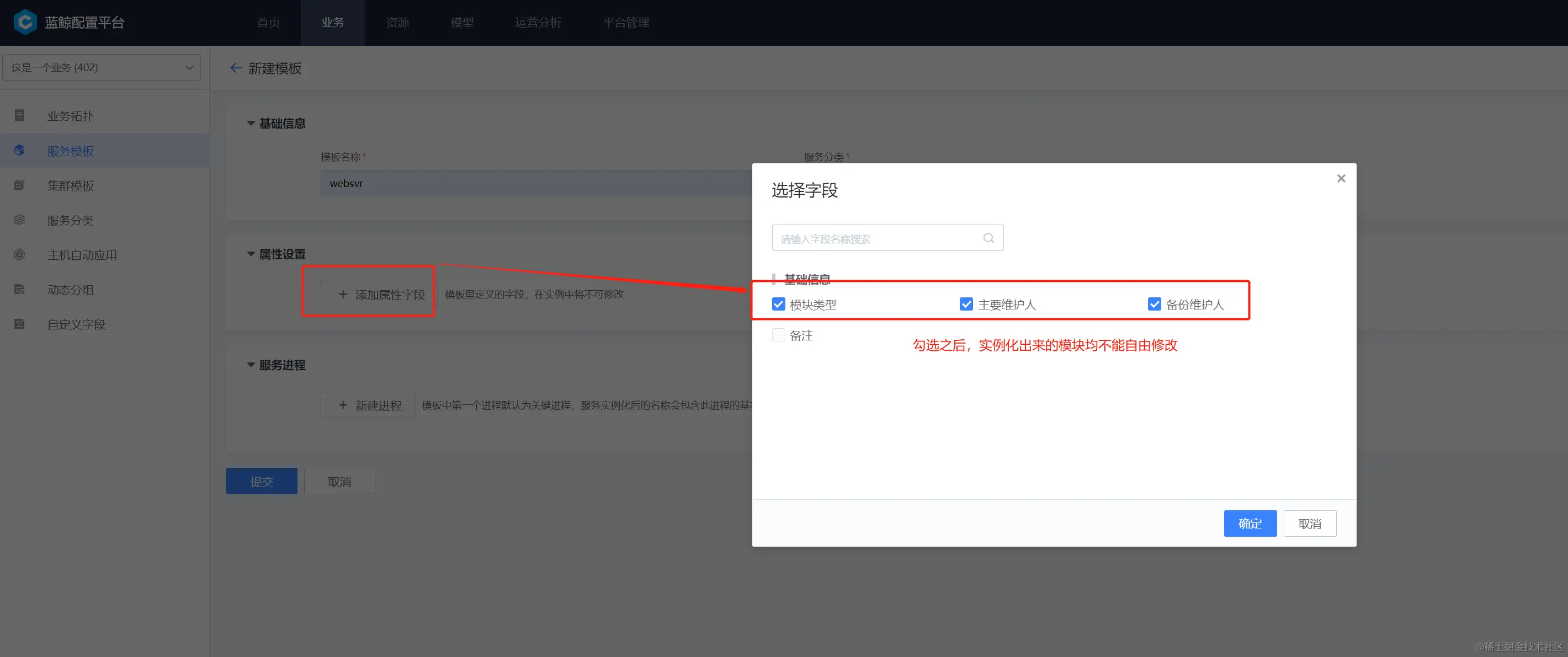Click the 业务拓扑 sidebar icon

click(19, 116)
